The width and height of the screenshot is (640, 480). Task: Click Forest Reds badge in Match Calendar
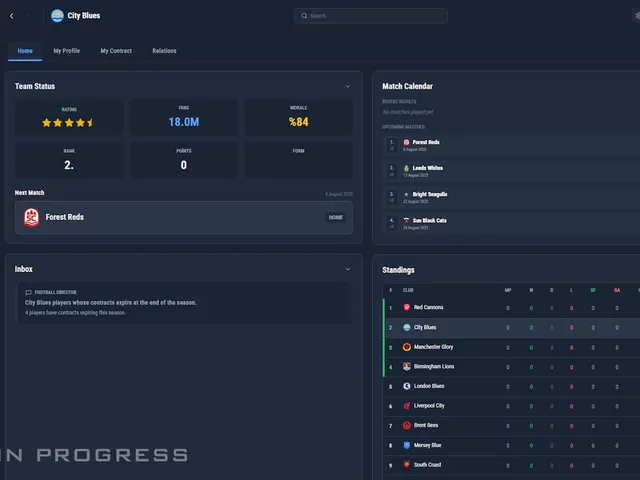click(x=406, y=142)
